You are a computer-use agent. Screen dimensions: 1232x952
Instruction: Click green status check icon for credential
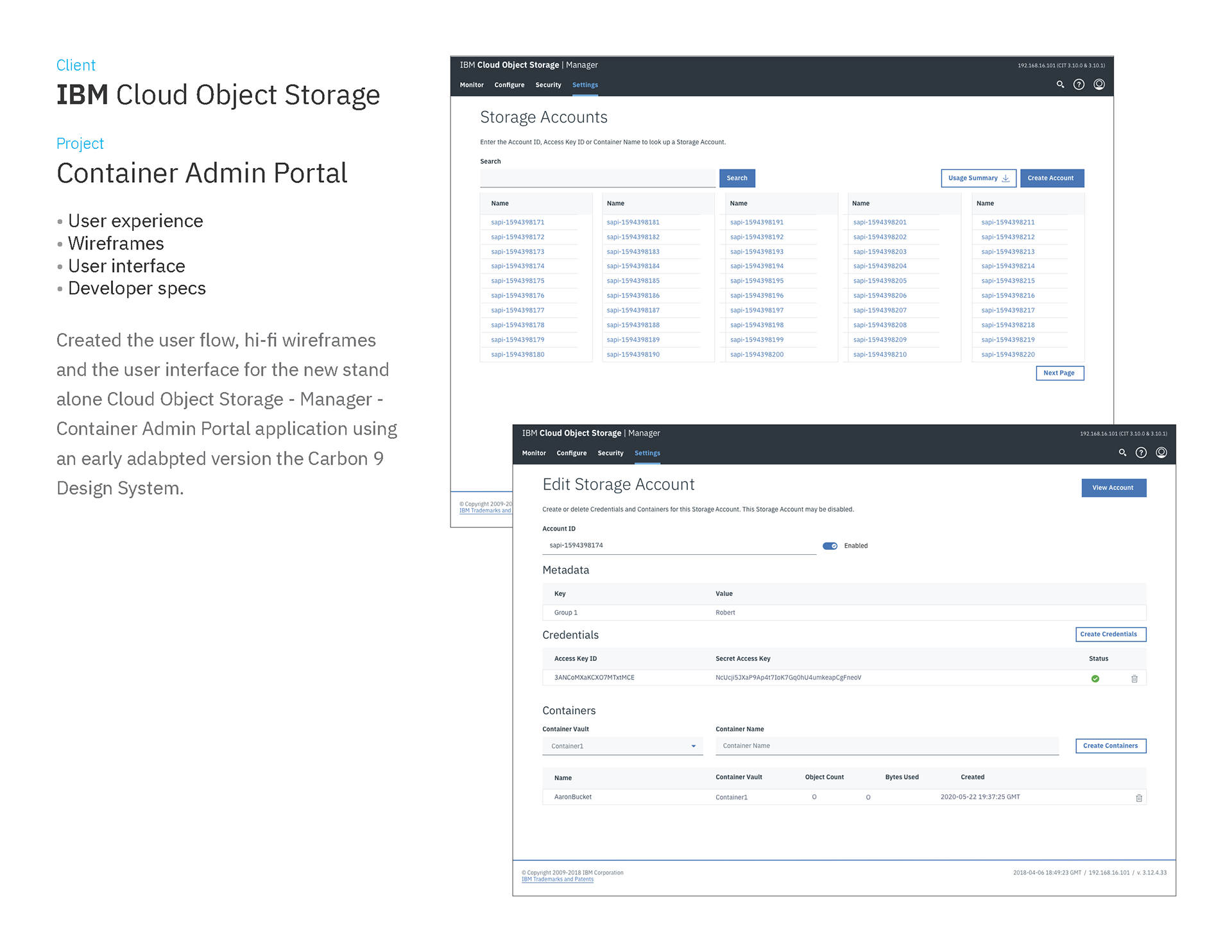pyautogui.click(x=1095, y=679)
